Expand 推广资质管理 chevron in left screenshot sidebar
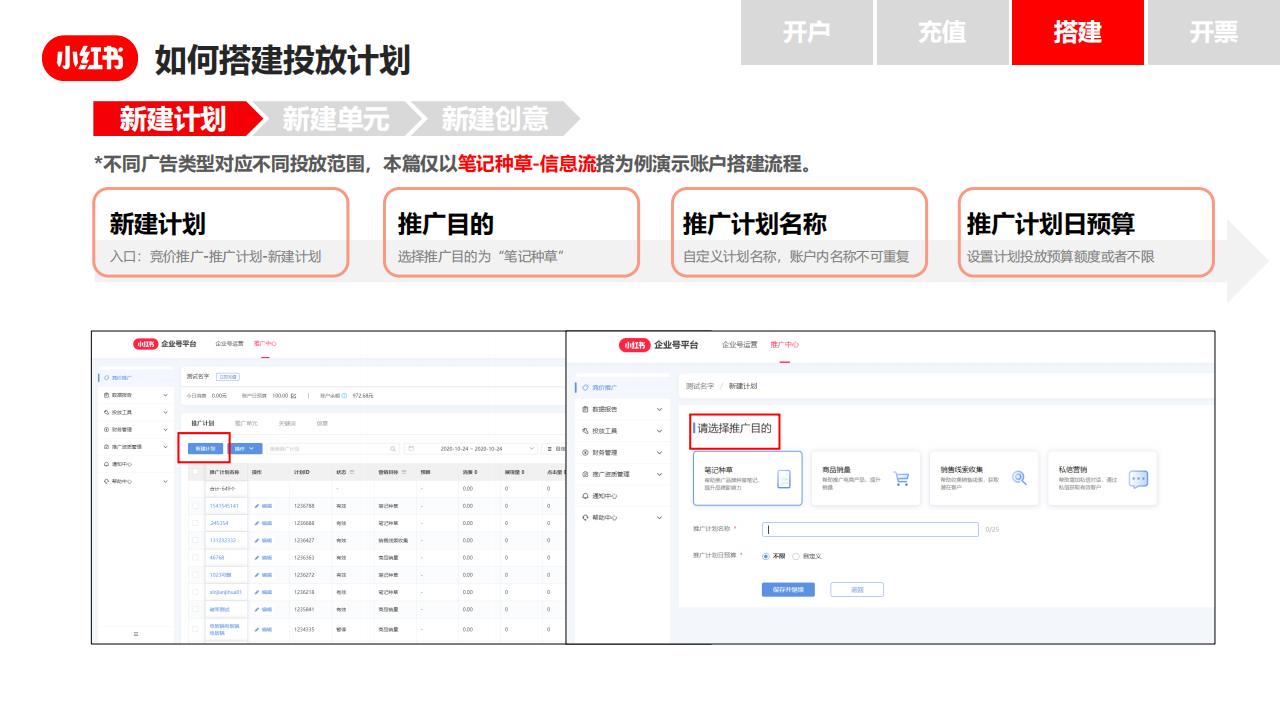 pyautogui.click(x=165, y=447)
